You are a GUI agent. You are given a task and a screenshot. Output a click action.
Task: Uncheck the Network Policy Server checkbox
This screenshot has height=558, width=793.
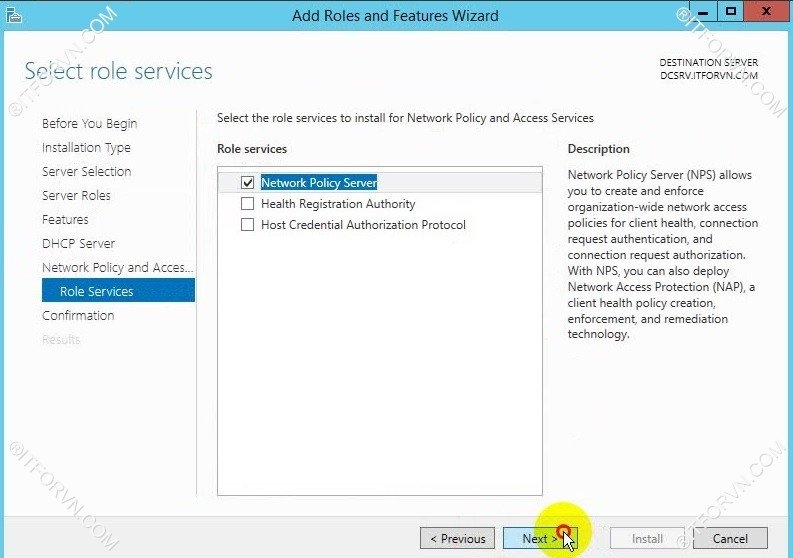click(248, 183)
